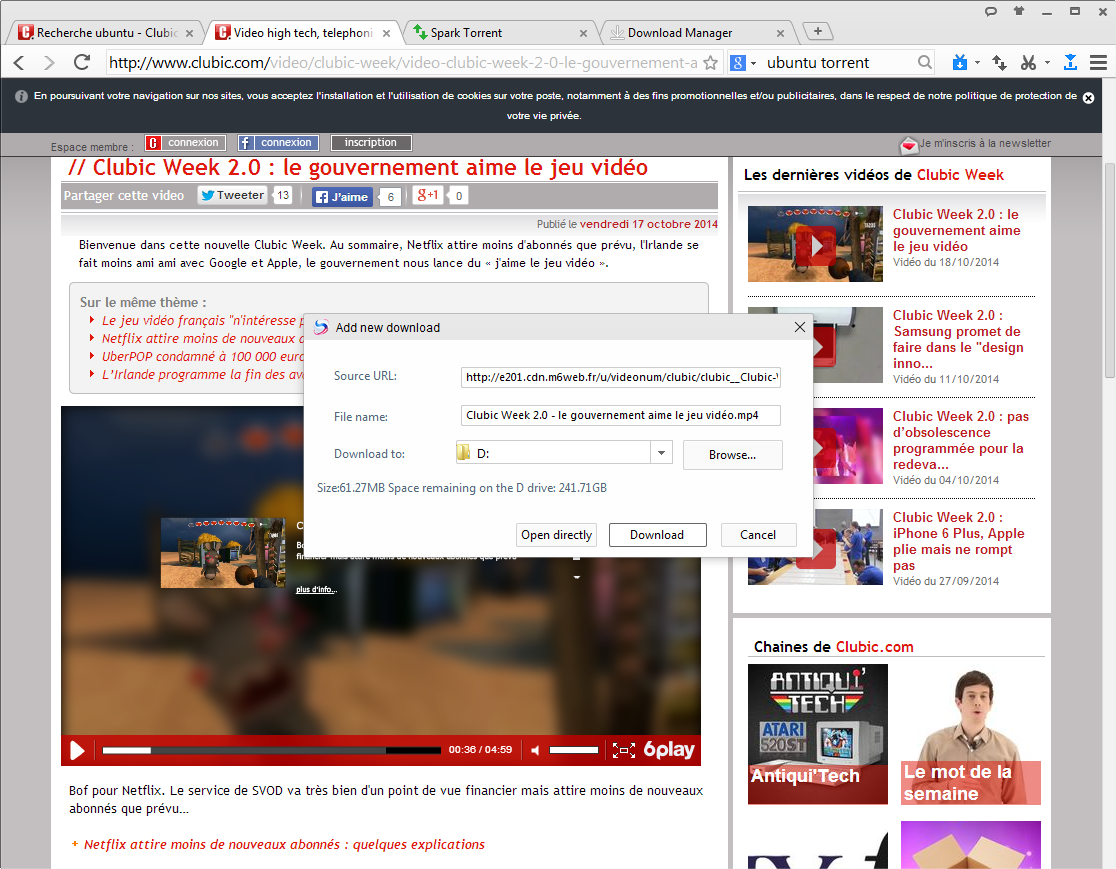The image size is (1116, 869).
Task: Open Le mot de la semaine thumbnail
Action: tap(971, 734)
